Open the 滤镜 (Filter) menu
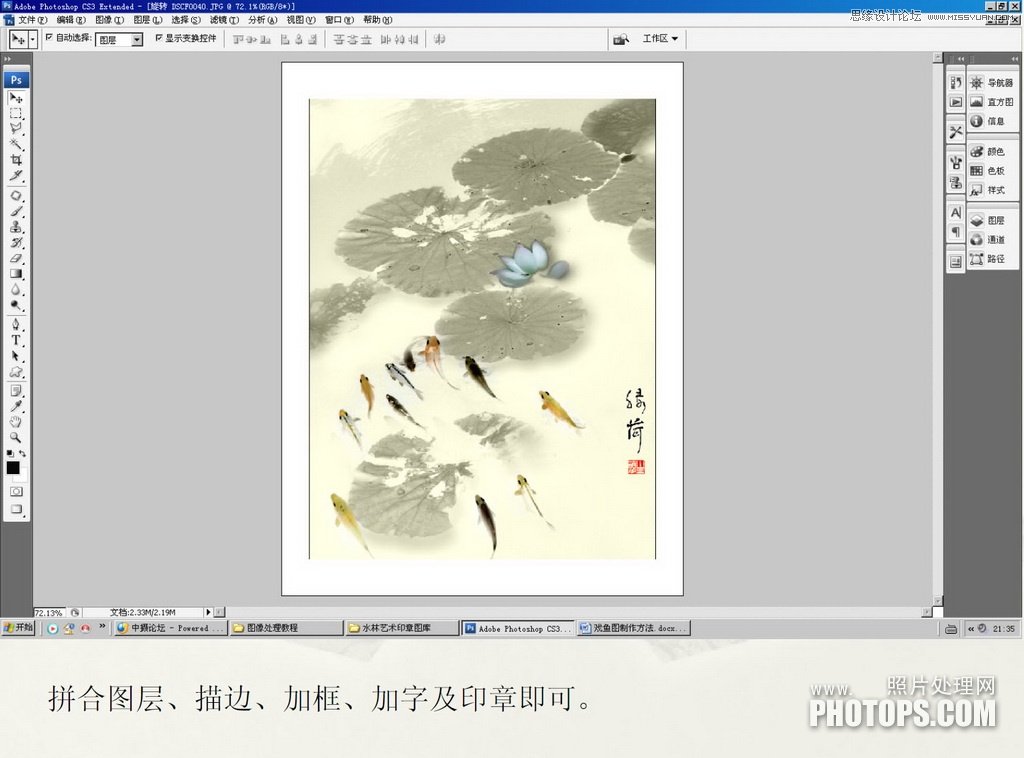This screenshot has height=758, width=1024. pos(218,19)
